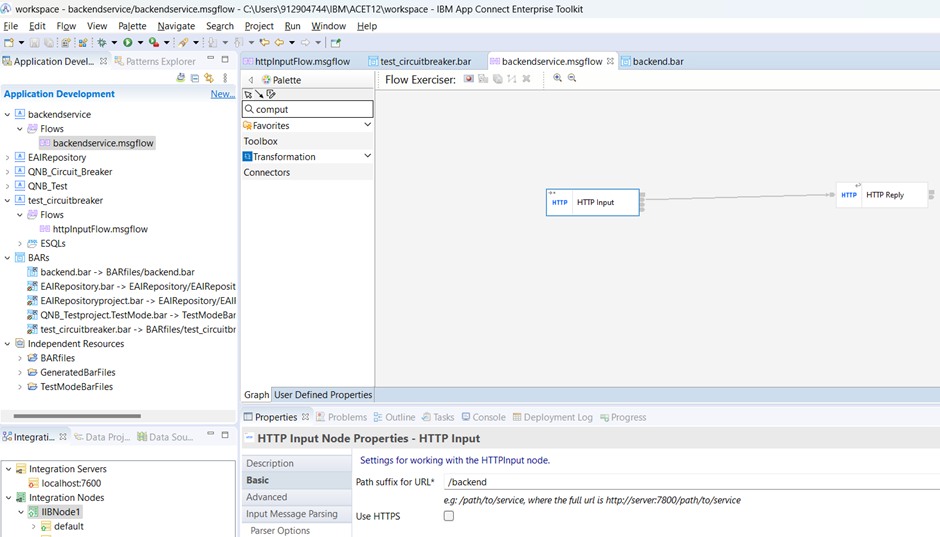Screen dimensions: 940x537
Task: Open the Project menu
Action: [259, 26]
